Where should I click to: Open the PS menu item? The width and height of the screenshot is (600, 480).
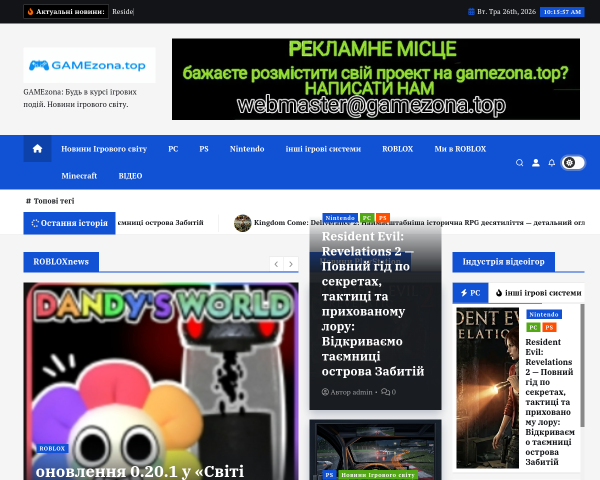[204, 149]
